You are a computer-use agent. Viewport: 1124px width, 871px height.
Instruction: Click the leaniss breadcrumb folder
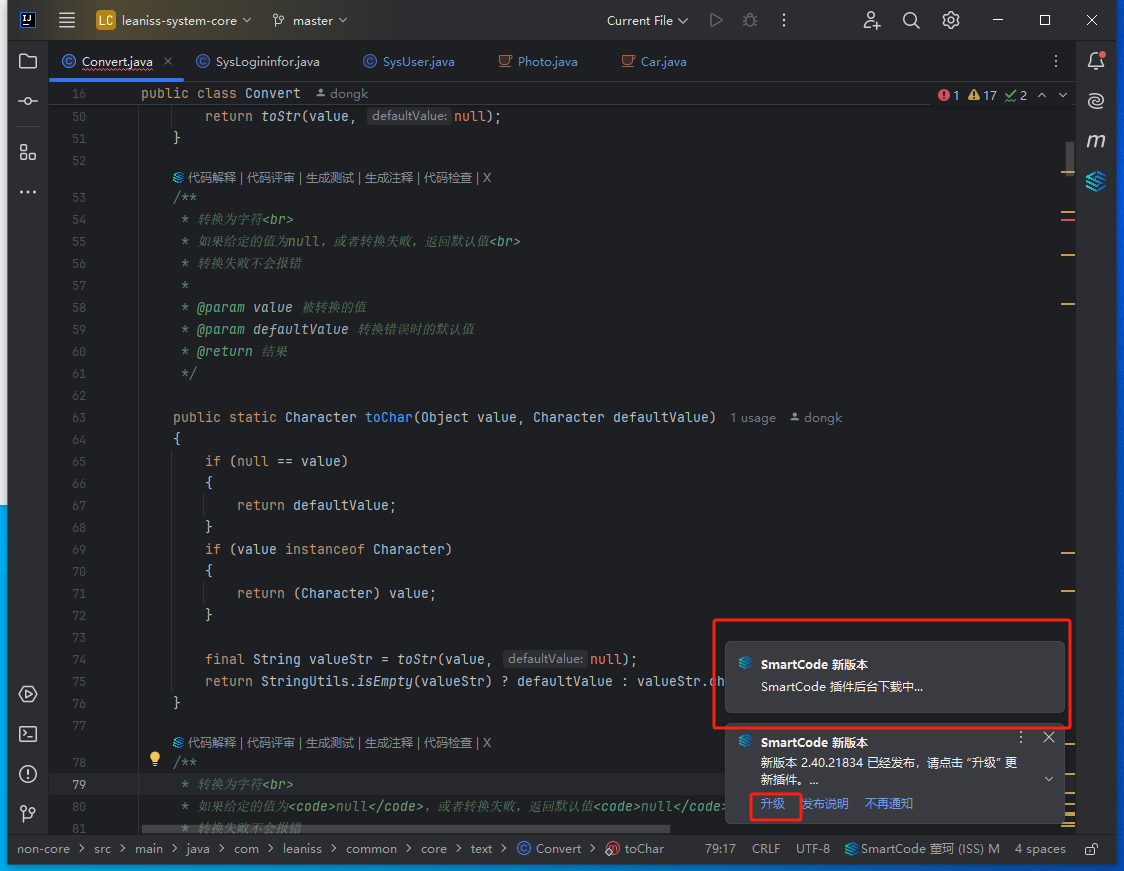[x=302, y=849]
